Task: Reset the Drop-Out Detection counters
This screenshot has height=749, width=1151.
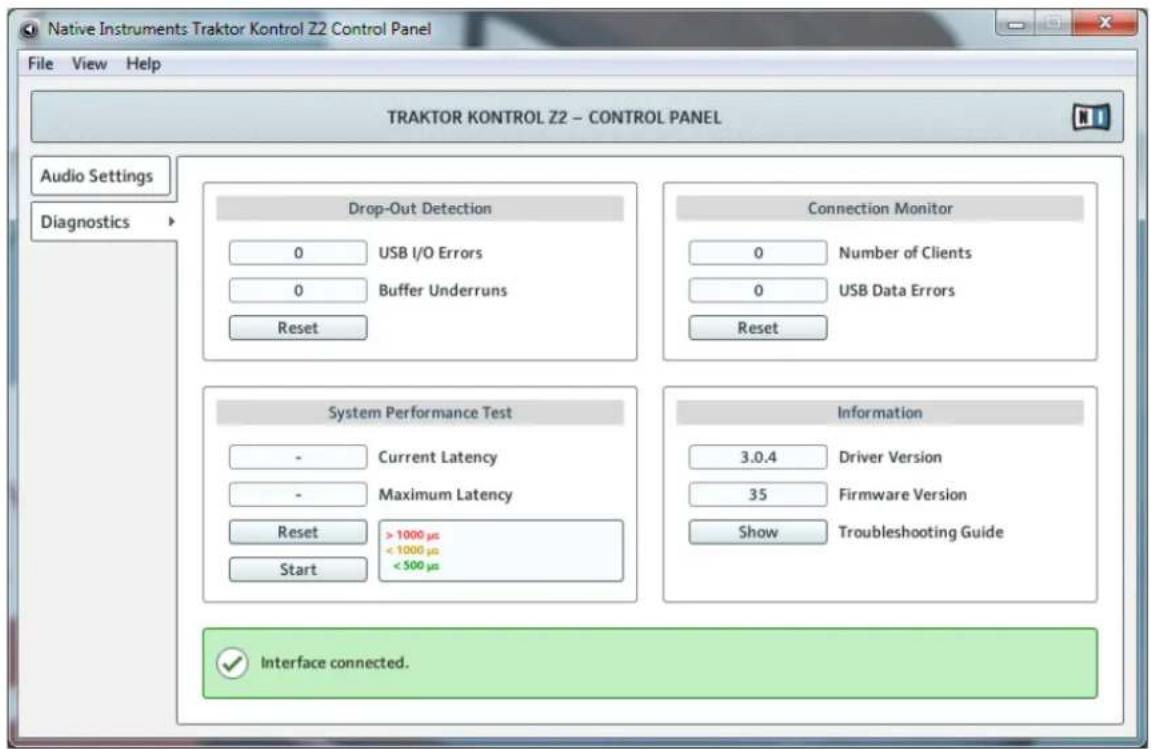Action: pos(298,328)
